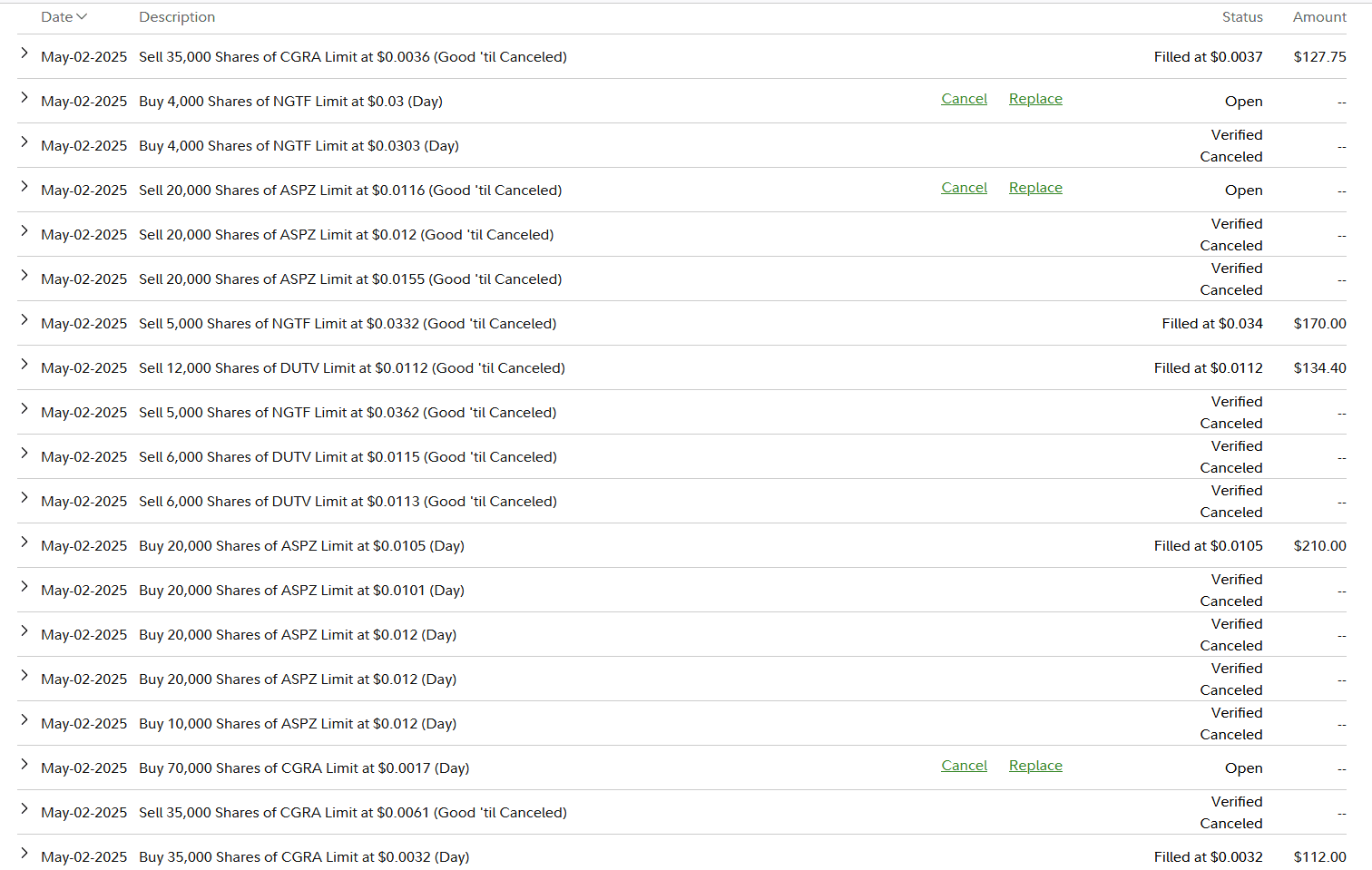Click the Description column header
Image resolution: width=1372 pixels, height=870 pixels.
[177, 17]
